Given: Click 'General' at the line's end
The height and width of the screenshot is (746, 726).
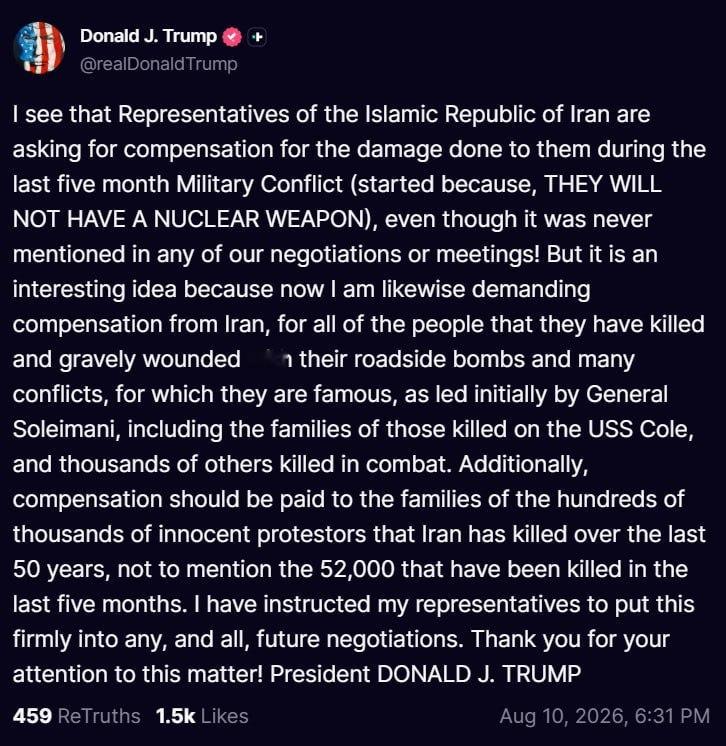Looking at the screenshot, I should coord(627,394).
